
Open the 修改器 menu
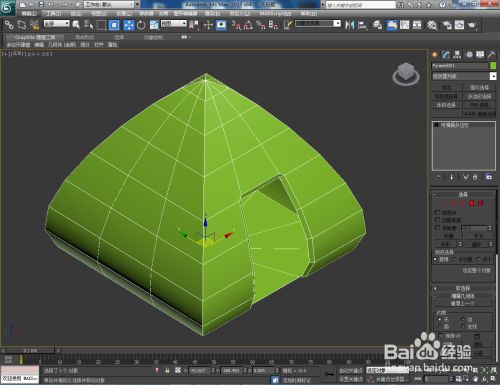pos(146,14)
